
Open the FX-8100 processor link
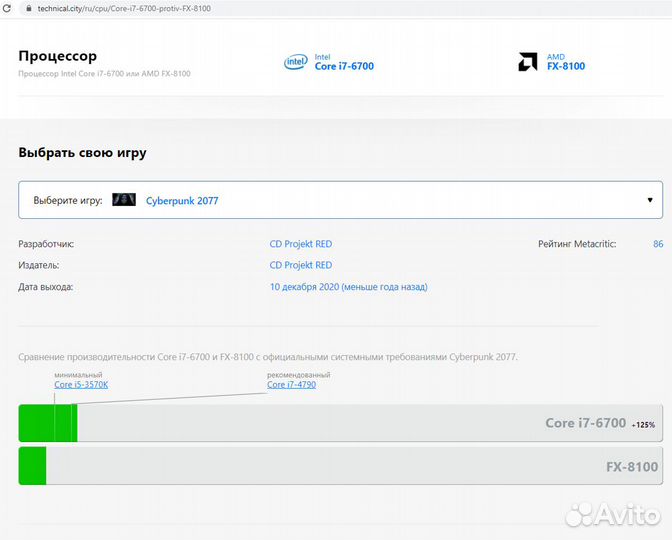click(566, 66)
